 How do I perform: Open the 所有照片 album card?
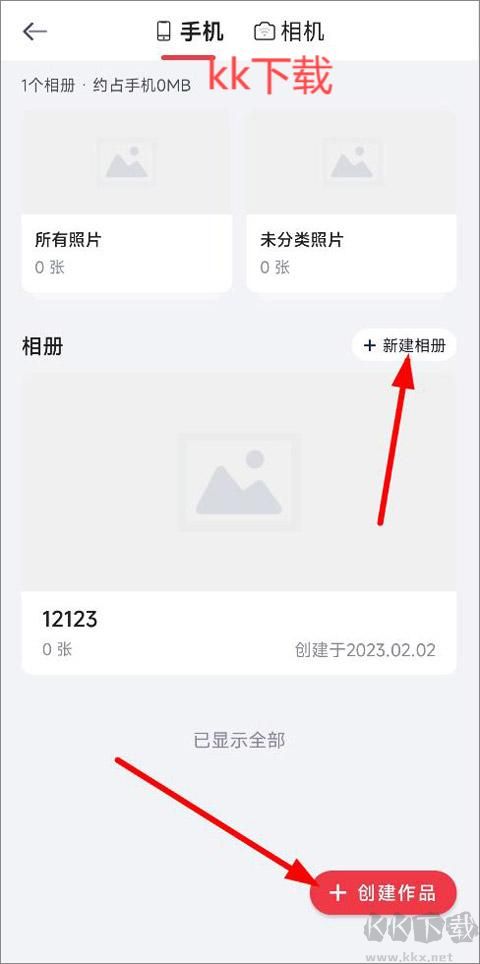pyautogui.click(x=127, y=200)
